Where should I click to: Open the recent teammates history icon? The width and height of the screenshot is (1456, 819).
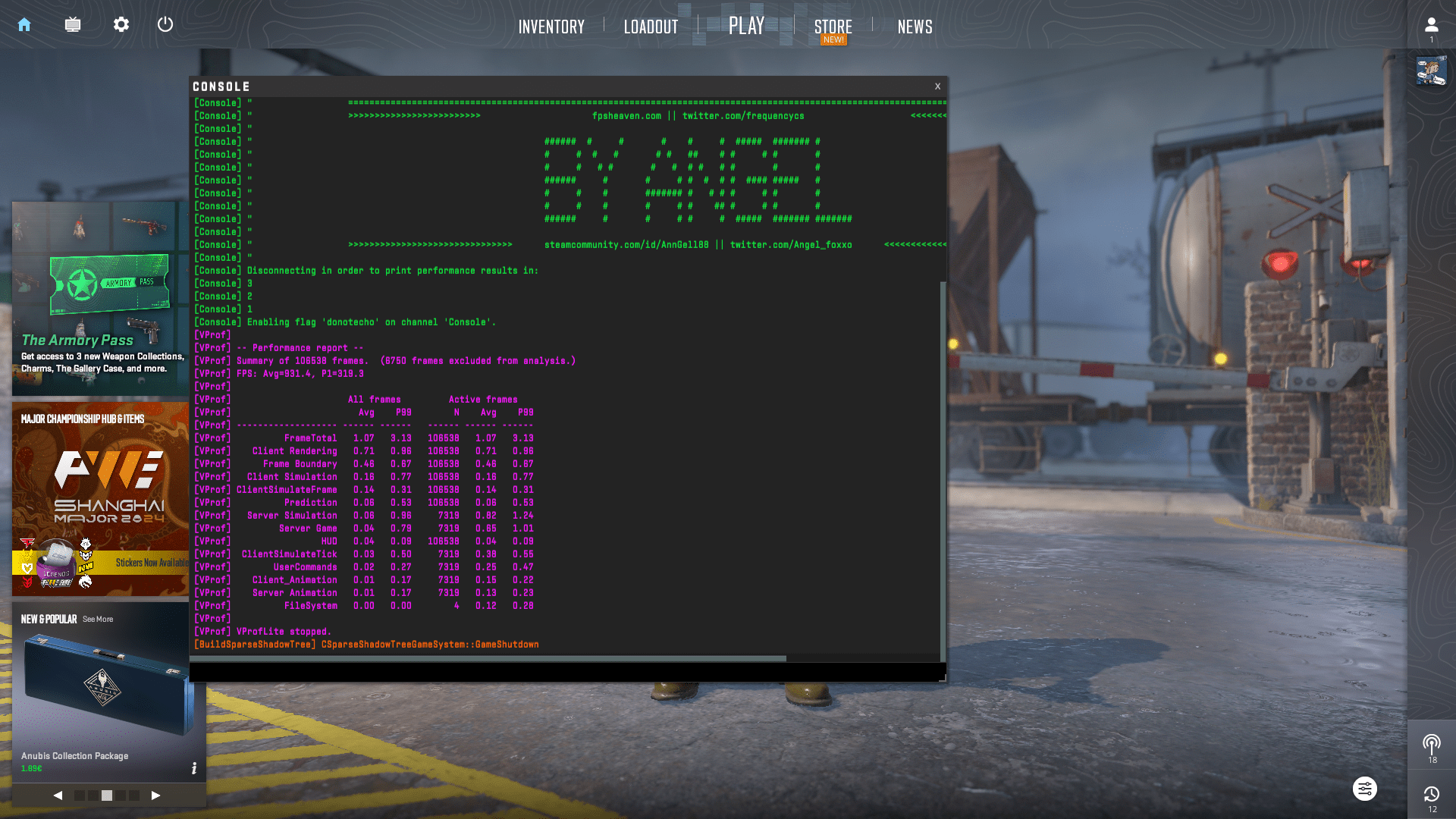coord(1432,794)
